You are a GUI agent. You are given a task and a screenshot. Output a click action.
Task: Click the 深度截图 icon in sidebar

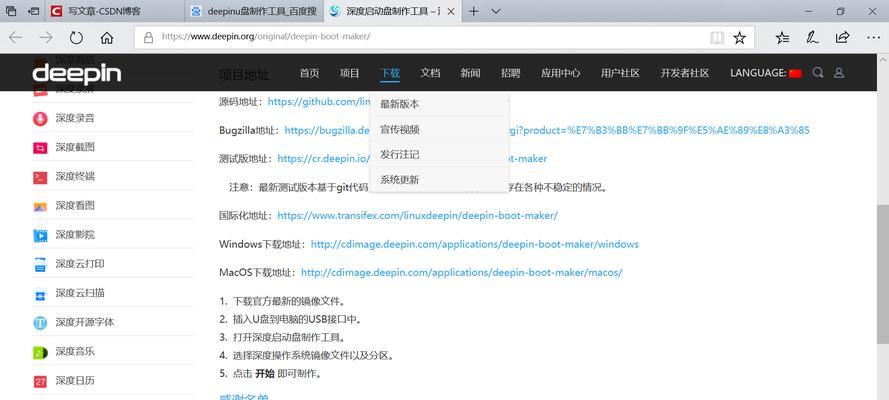pos(40,148)
